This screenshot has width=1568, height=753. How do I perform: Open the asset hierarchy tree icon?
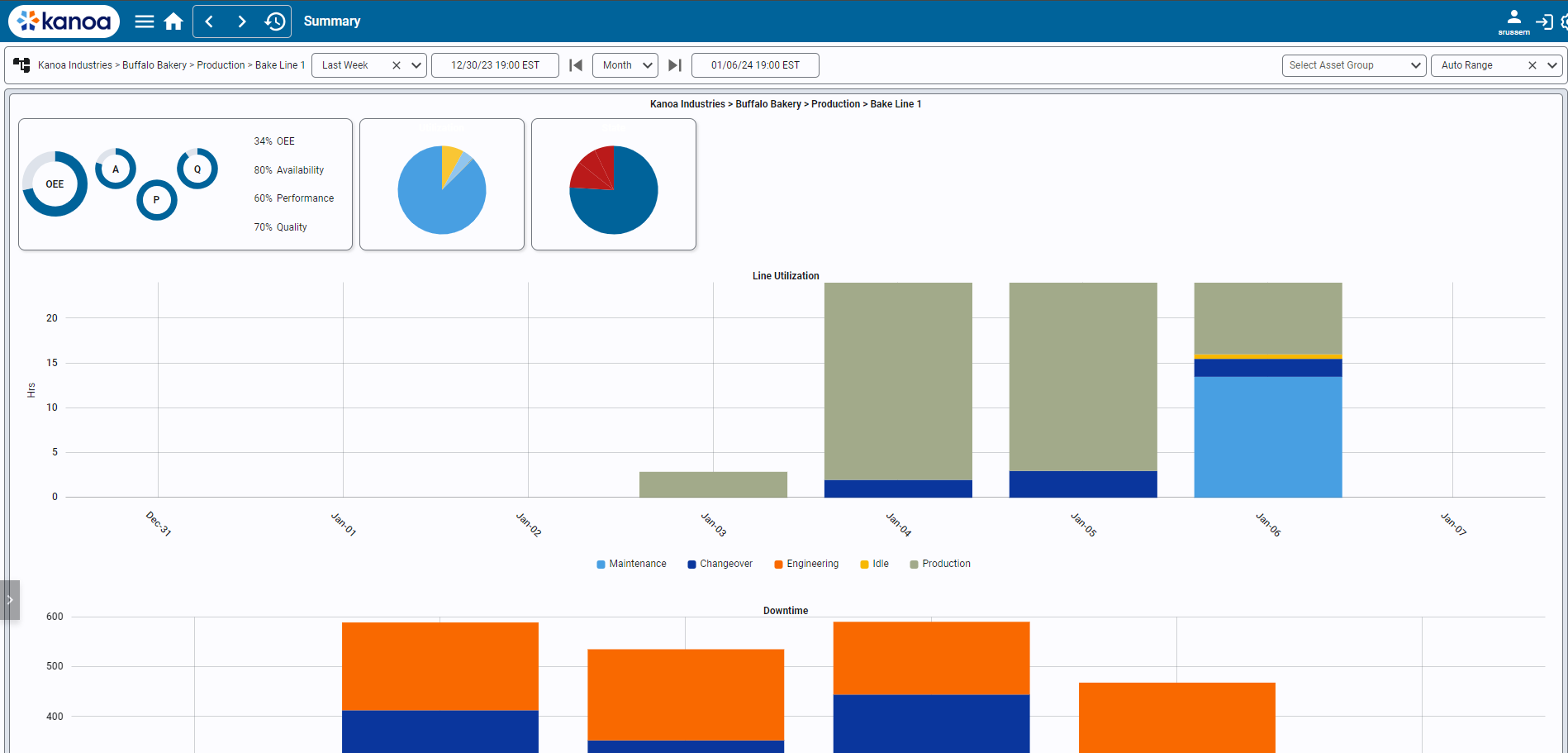tap(21, 64)
